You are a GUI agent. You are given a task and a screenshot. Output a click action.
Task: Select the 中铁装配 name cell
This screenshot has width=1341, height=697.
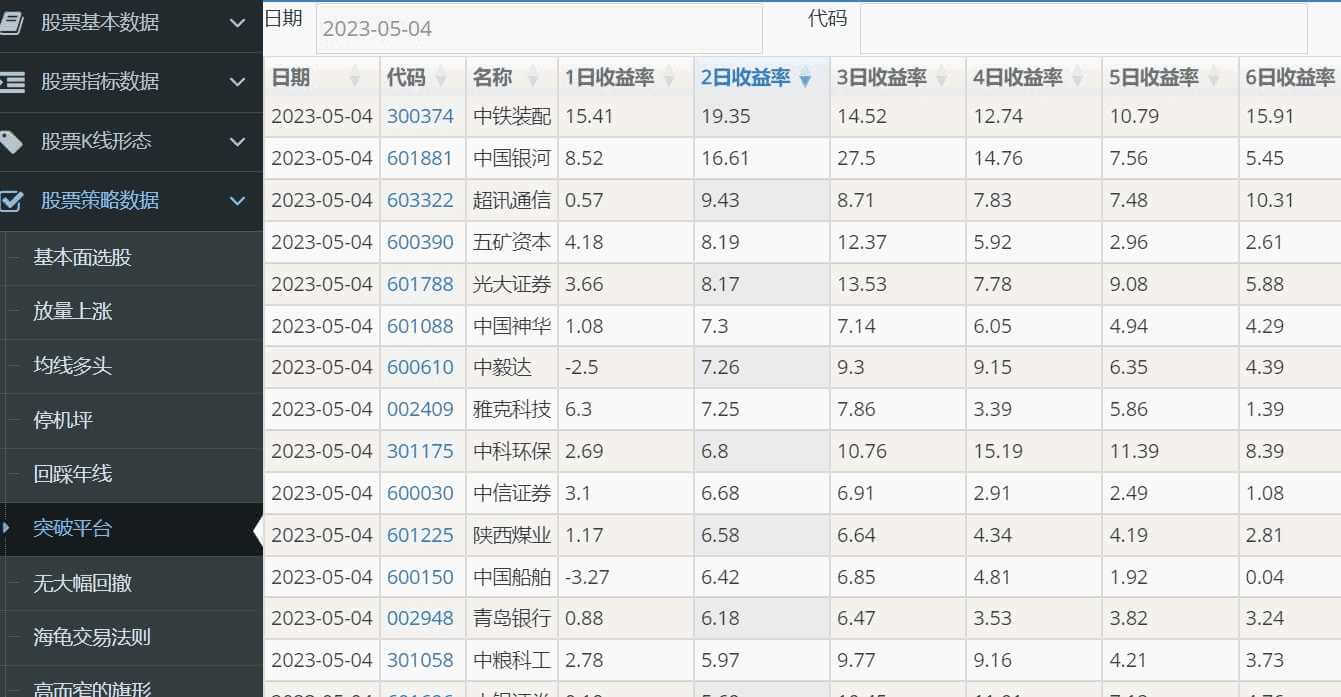pos(512,116)
